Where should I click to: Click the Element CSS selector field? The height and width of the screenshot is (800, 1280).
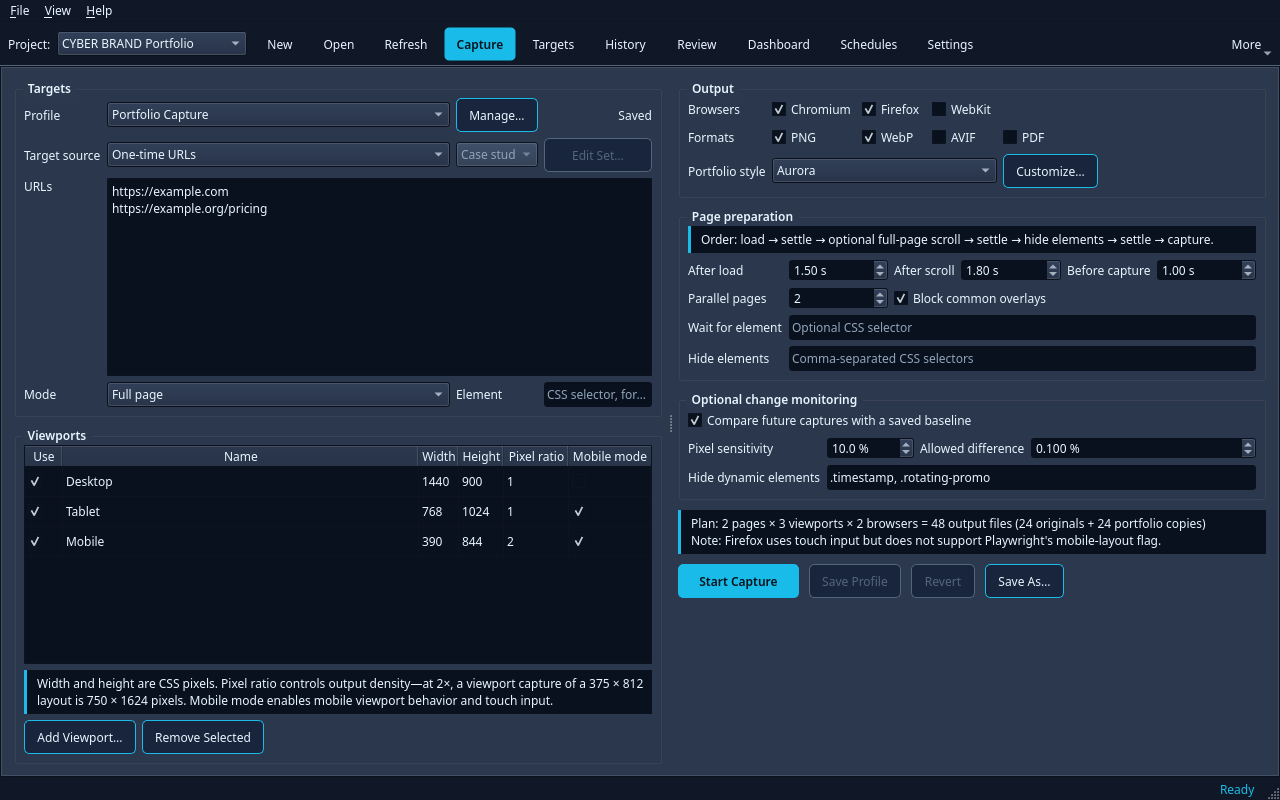598,395
